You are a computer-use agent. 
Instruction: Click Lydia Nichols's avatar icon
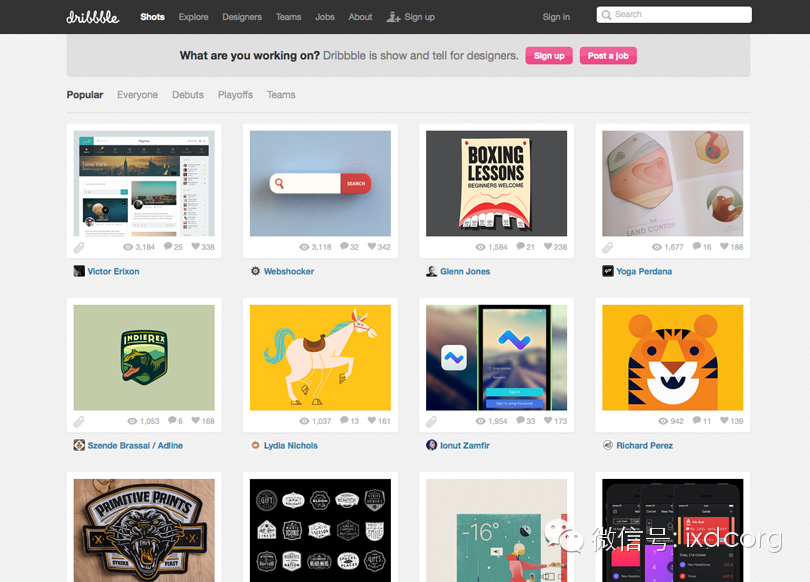(255, 445)
